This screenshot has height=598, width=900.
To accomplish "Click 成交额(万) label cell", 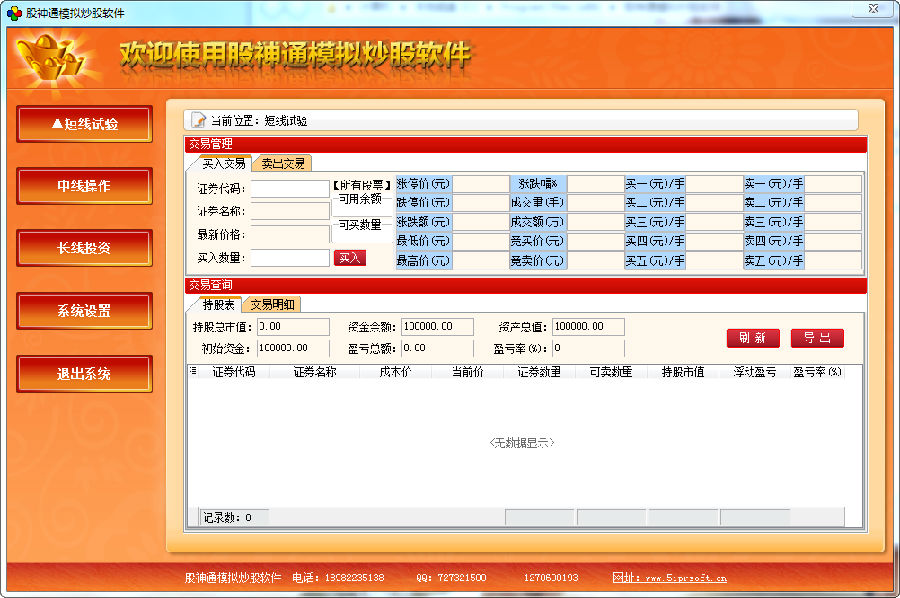I will pyautogui.click(x=538, y=222).
